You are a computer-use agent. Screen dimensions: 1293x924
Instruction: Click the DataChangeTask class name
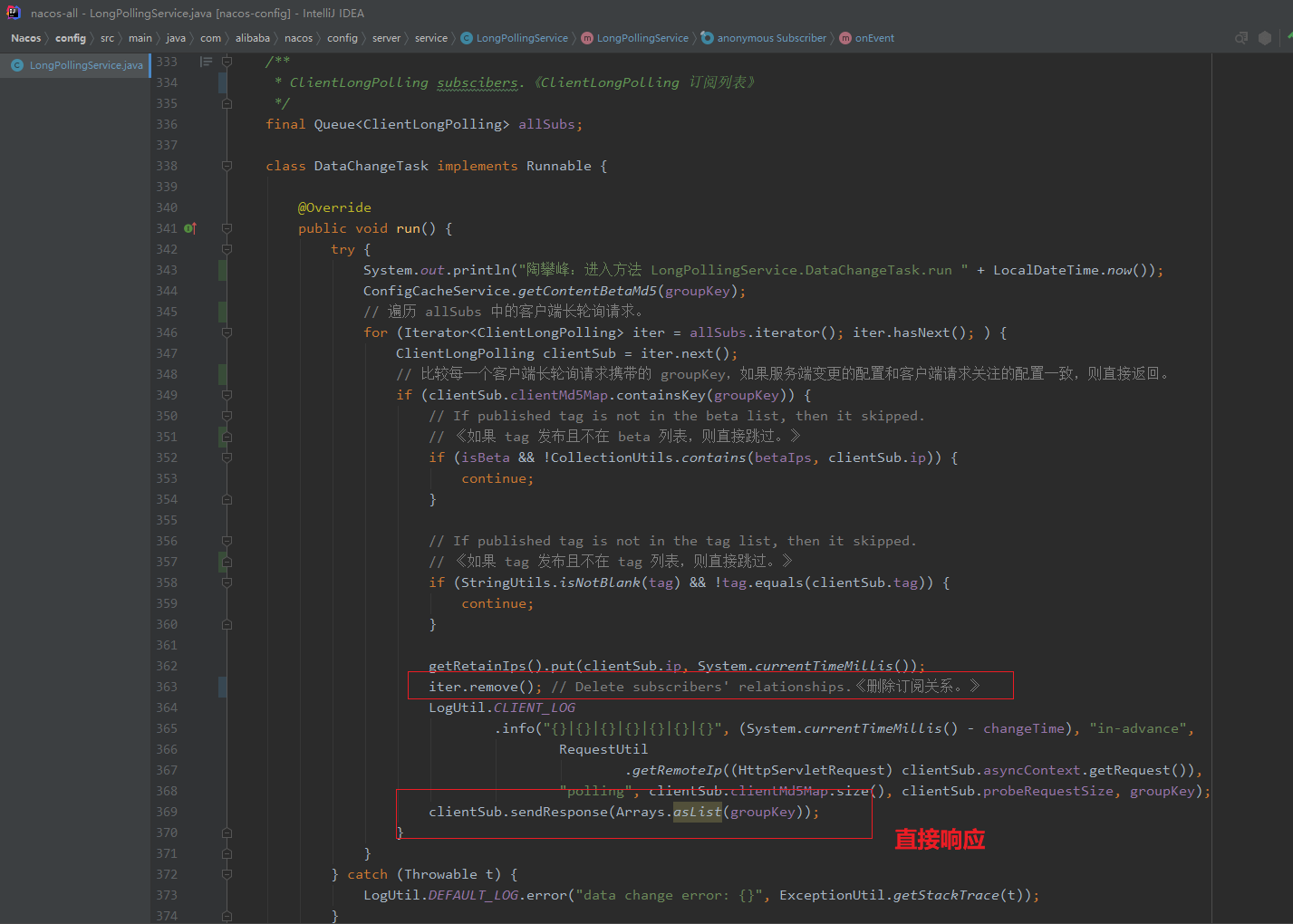(x=371, y=166)
